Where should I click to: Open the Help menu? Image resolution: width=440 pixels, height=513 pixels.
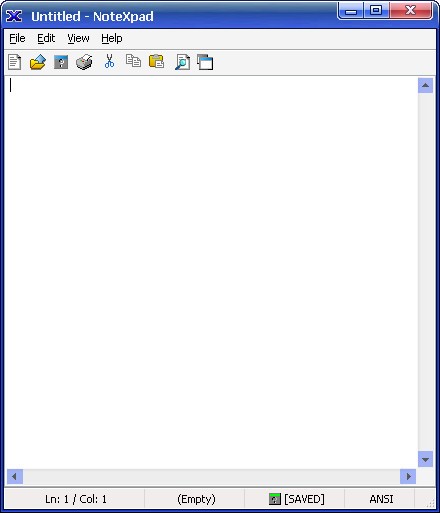click(112, 38)
